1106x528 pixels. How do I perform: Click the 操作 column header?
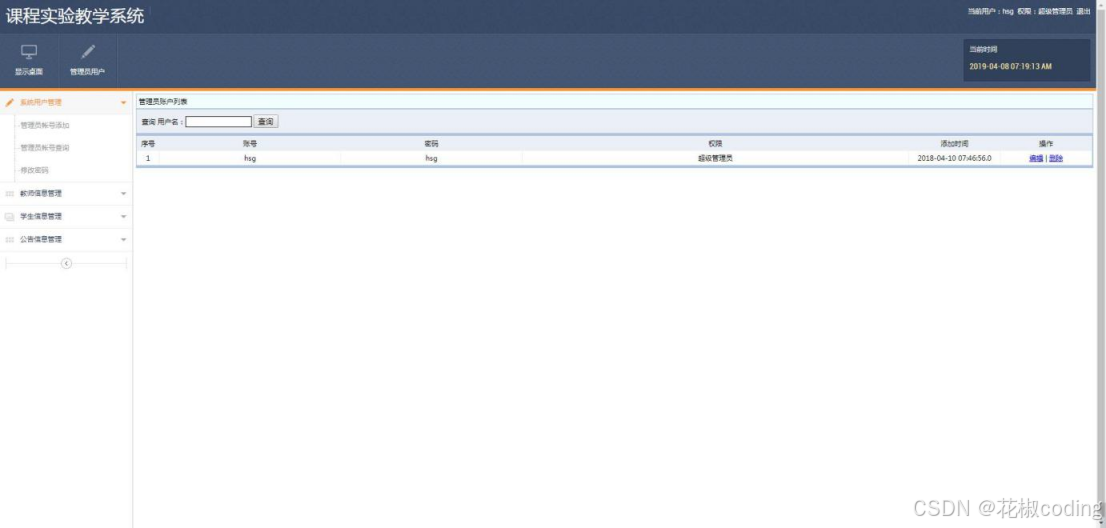coord(1046,144)
